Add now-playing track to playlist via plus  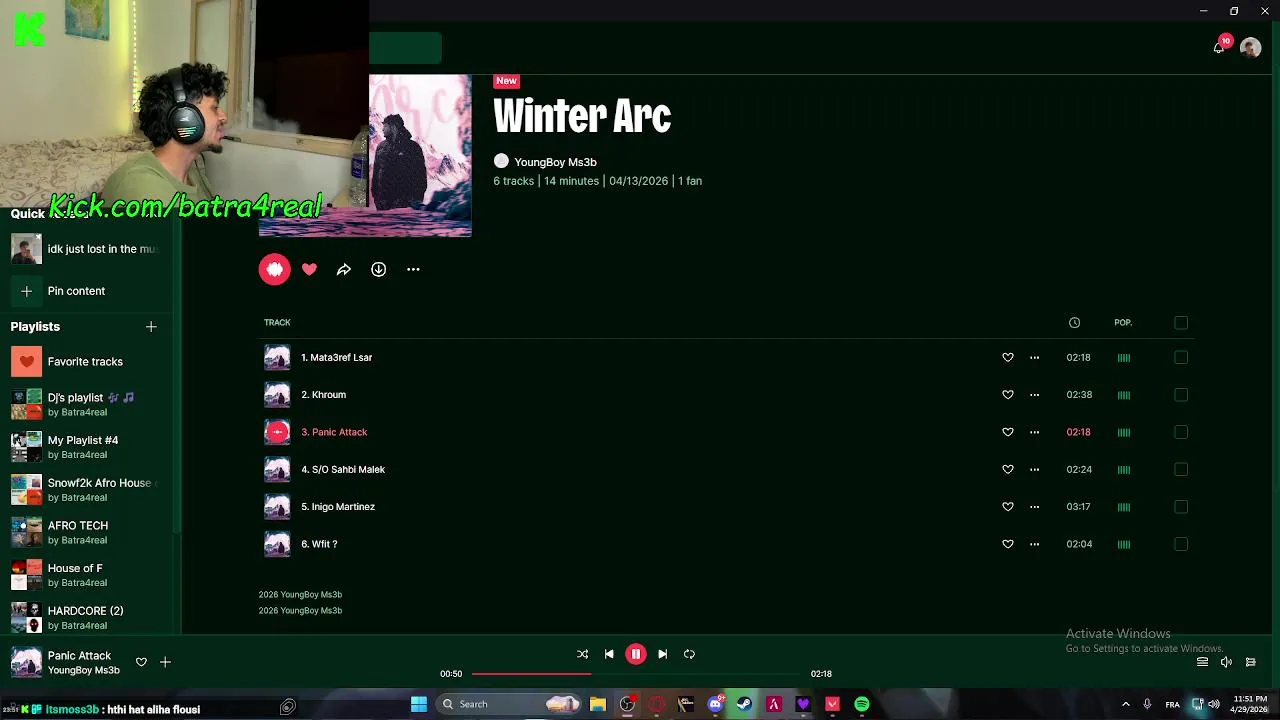tap(165, 662)
